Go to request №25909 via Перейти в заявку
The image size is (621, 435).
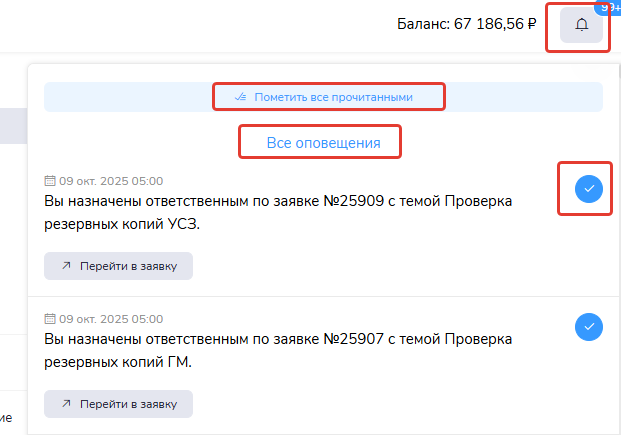pos(118,266)
